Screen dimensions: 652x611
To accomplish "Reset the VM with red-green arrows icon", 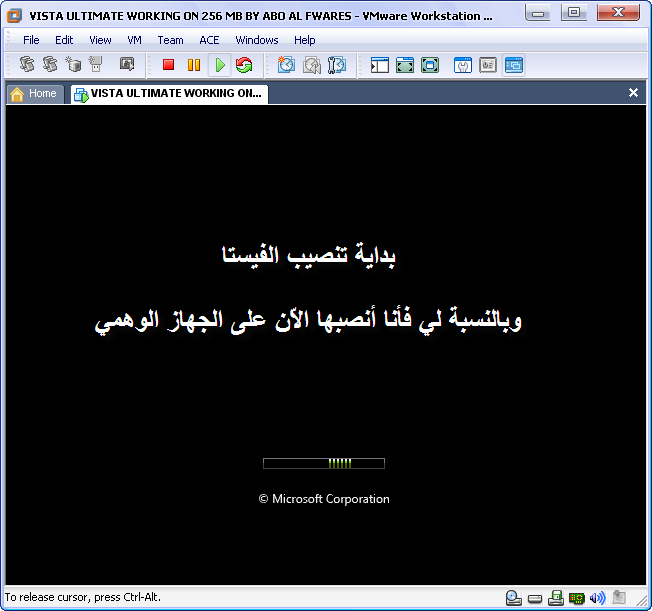I will tap(244, 65).
